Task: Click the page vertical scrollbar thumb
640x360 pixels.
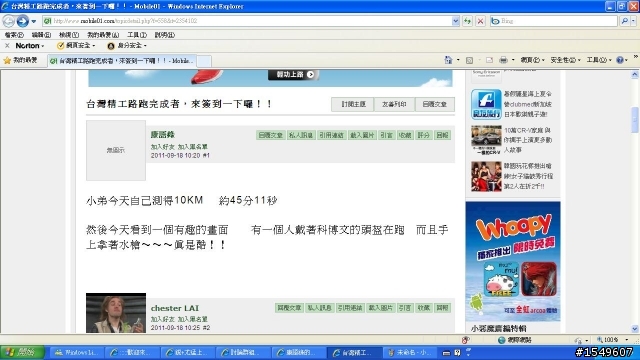Action: [x=635, y=120]
